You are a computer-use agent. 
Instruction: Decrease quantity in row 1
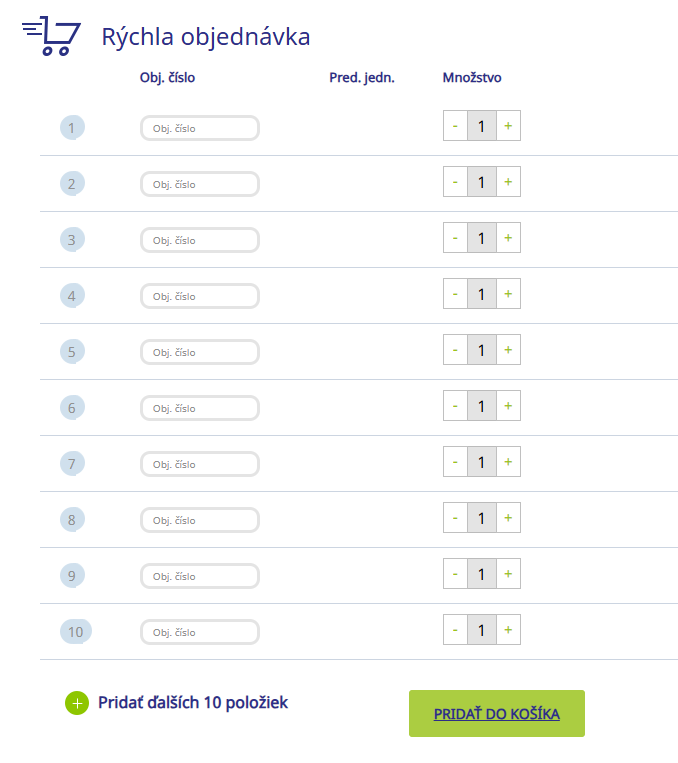[x=455, y=127]
